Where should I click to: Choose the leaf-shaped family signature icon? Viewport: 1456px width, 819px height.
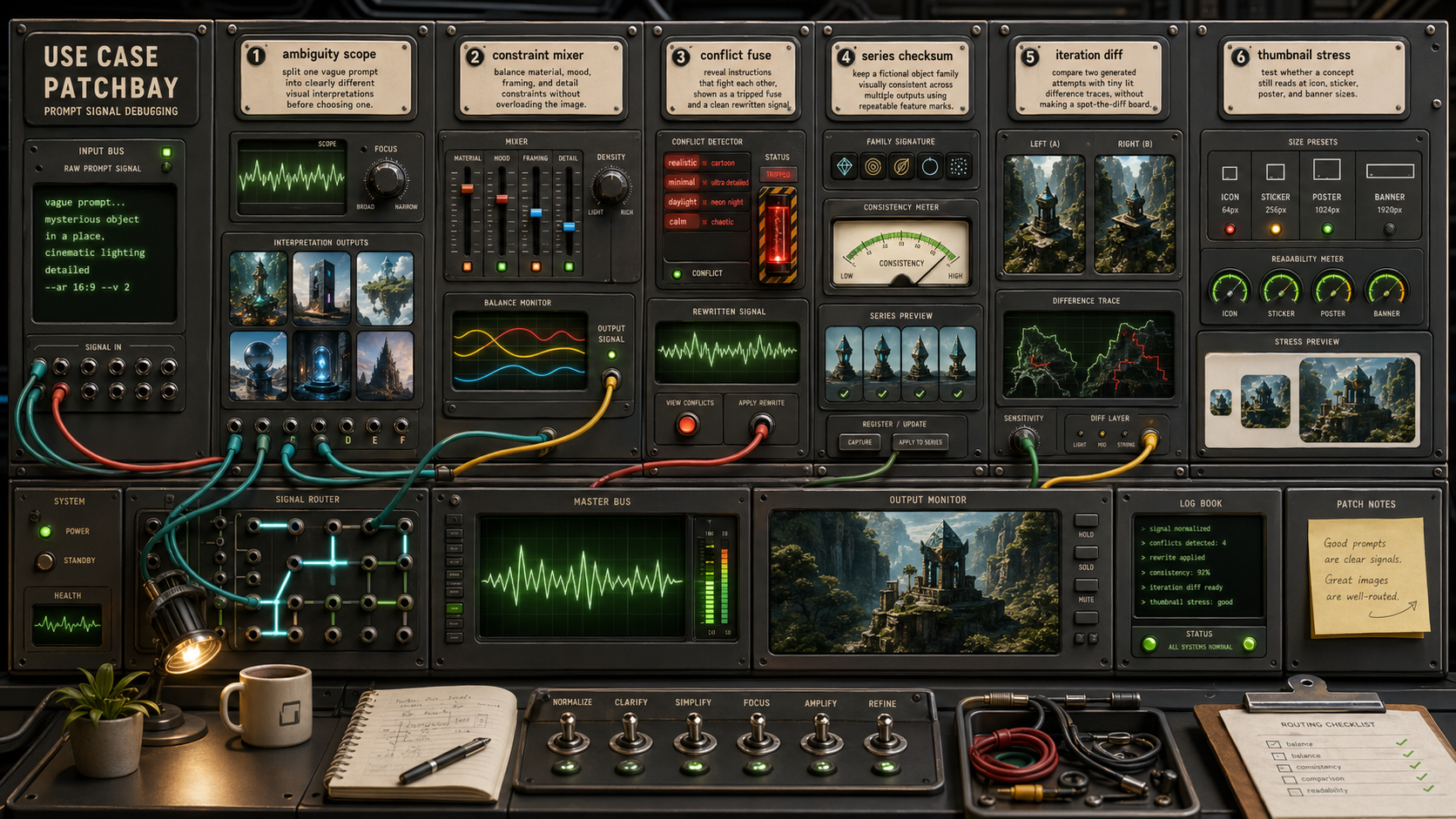pos(901,166)
